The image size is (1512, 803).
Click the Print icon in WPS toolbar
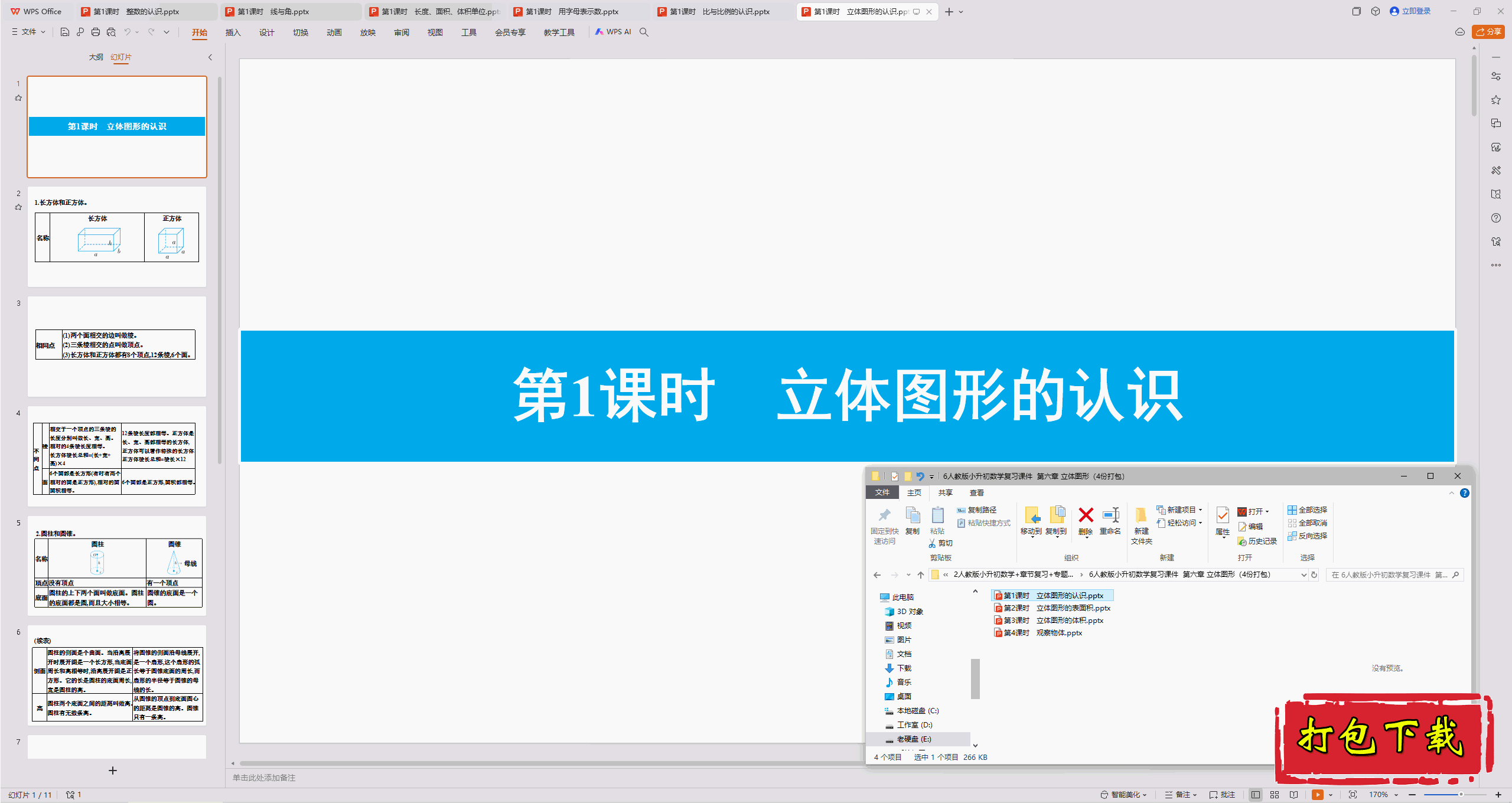click(96, 32)
